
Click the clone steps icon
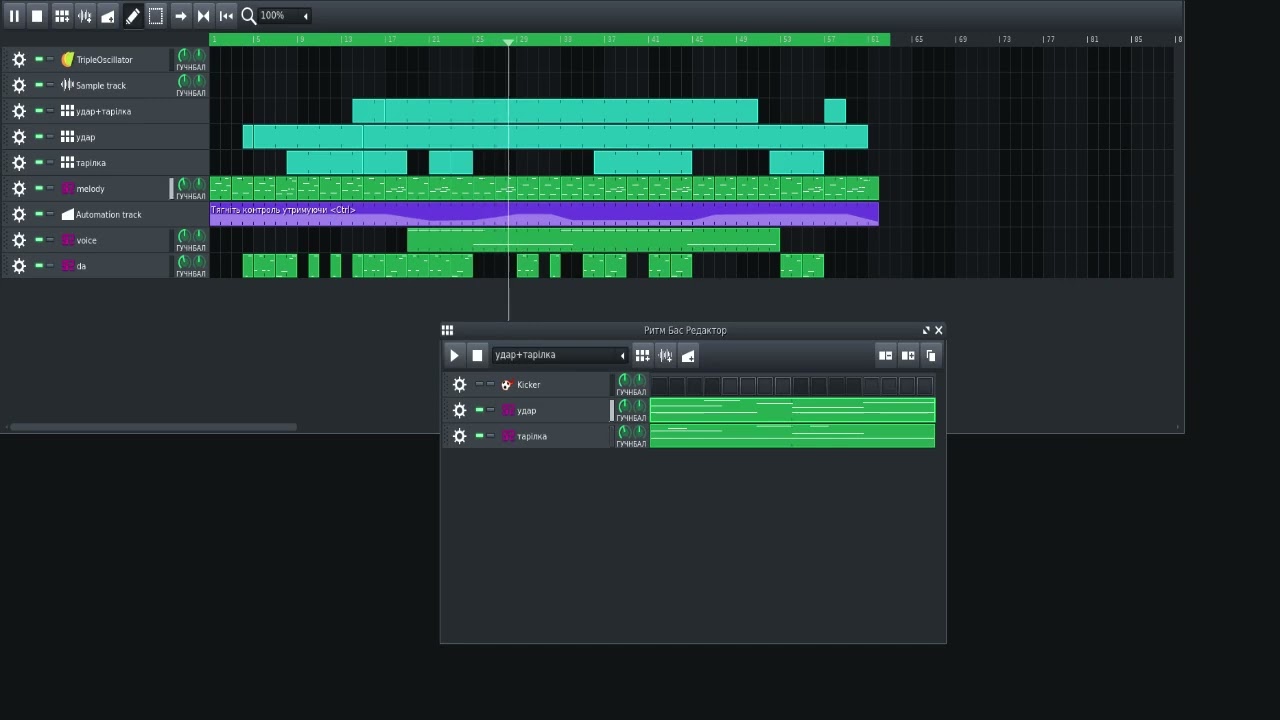tap(931, 355)
